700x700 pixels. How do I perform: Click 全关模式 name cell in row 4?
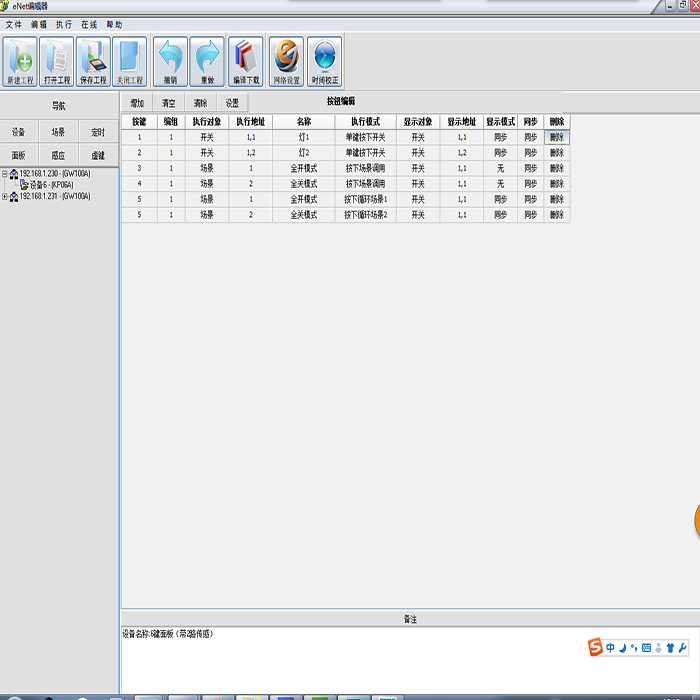(304, 183)
